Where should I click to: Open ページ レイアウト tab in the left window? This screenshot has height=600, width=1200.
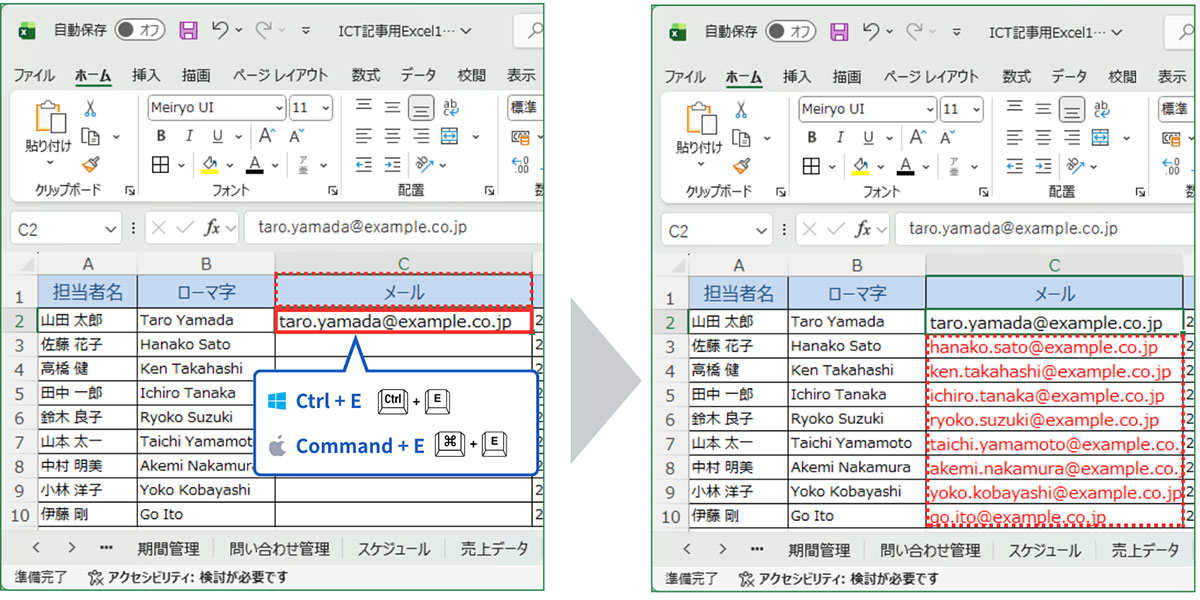[280, 75]
